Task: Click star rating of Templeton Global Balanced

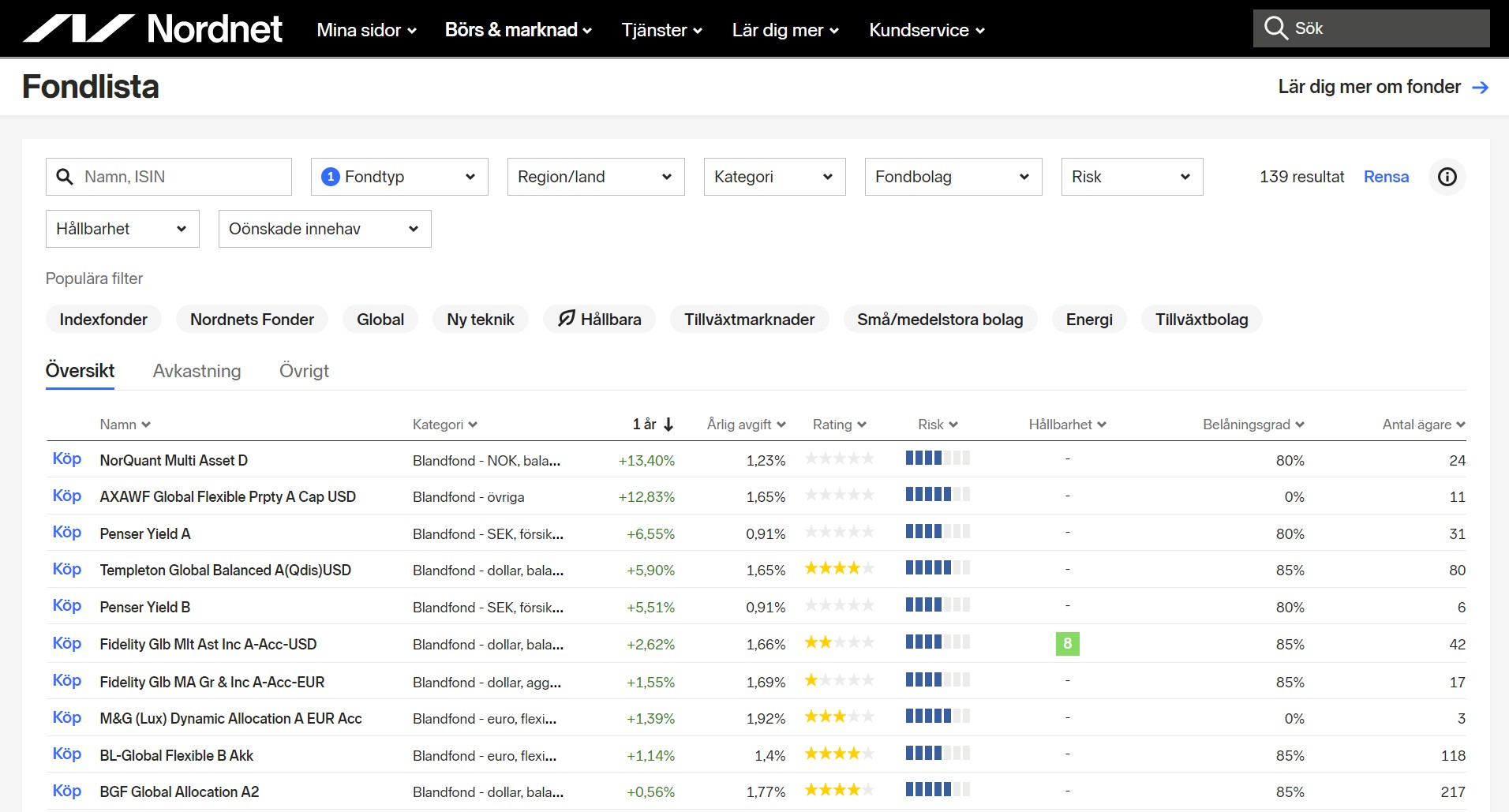Action: pyautogui.click(x=840, y=568)
